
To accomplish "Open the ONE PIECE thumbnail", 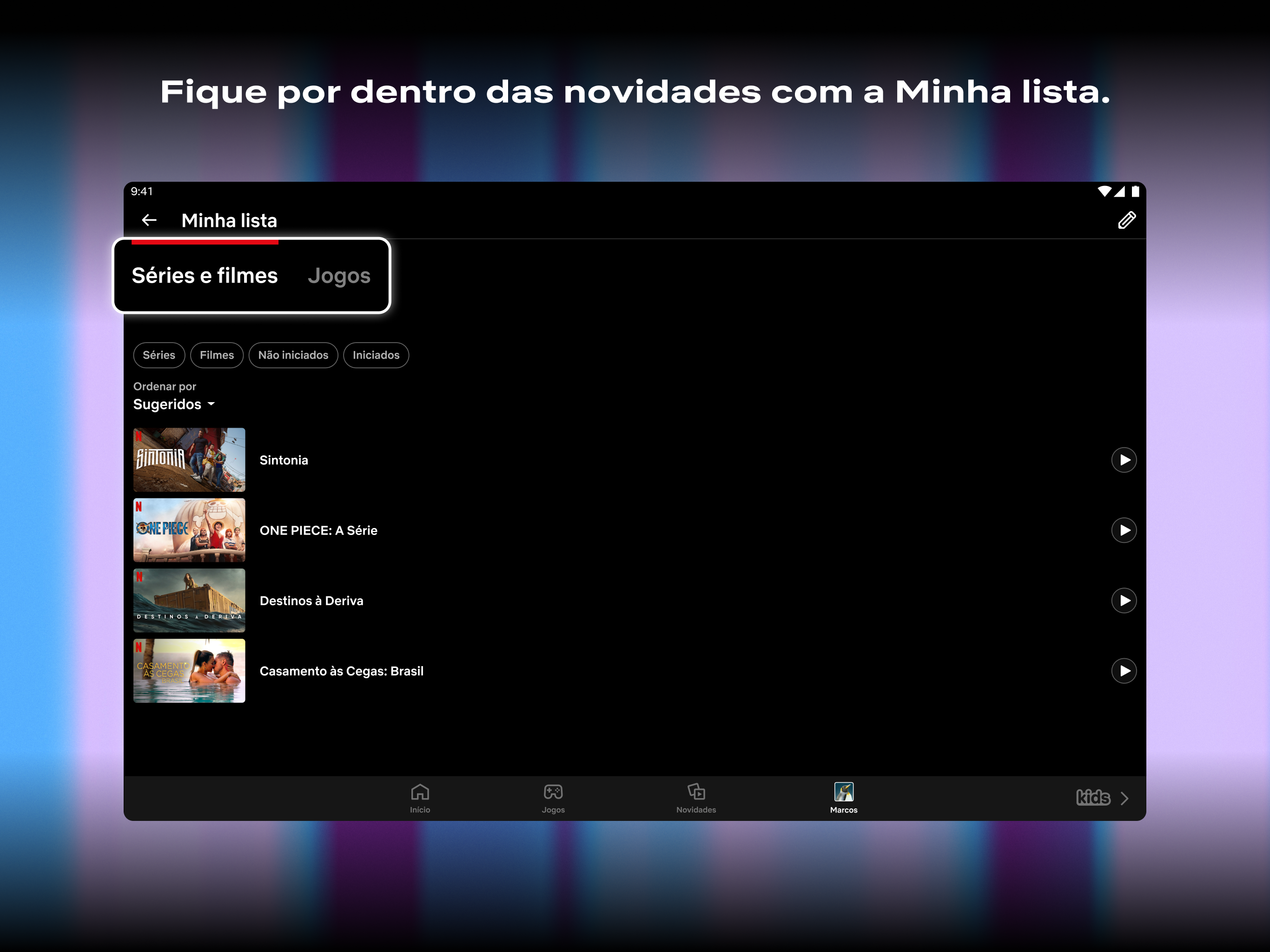I will tap(189, 530).
